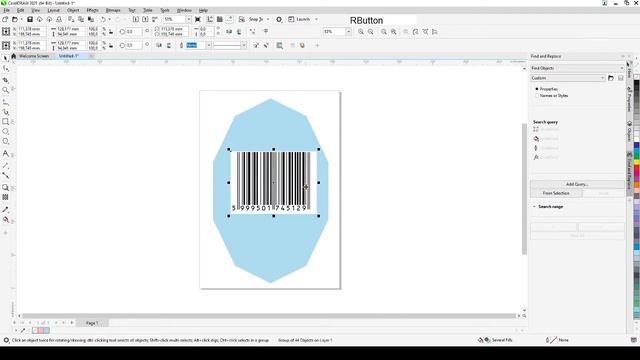Select the Eyedropper tool

[5, 209]
